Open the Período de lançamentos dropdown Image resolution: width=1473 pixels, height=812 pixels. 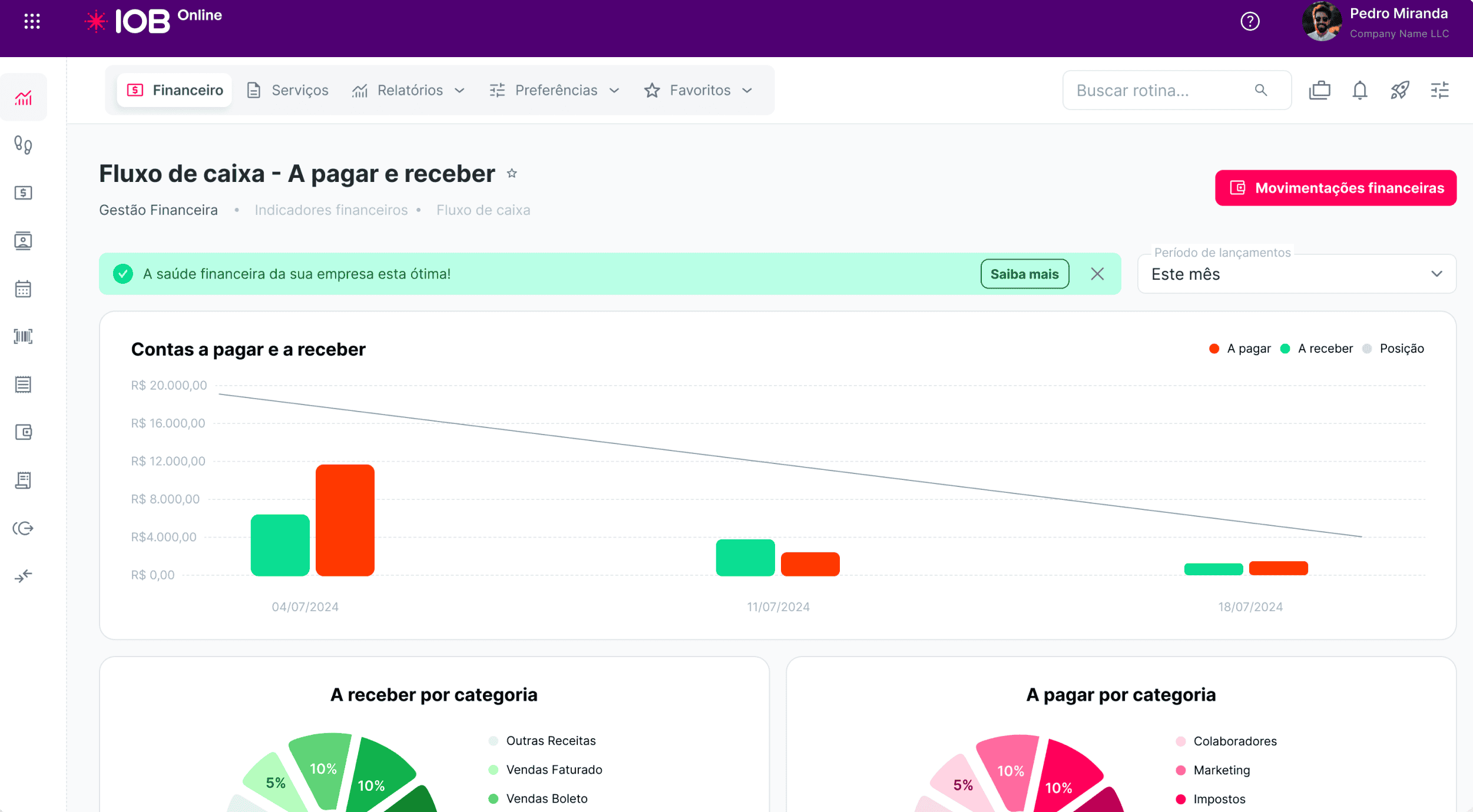[1297, 274]
